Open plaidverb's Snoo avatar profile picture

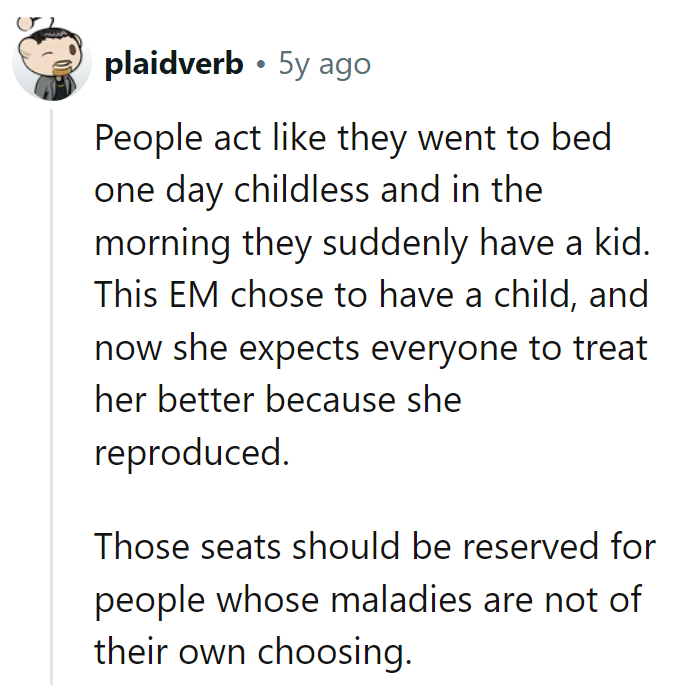click(52, 59)
